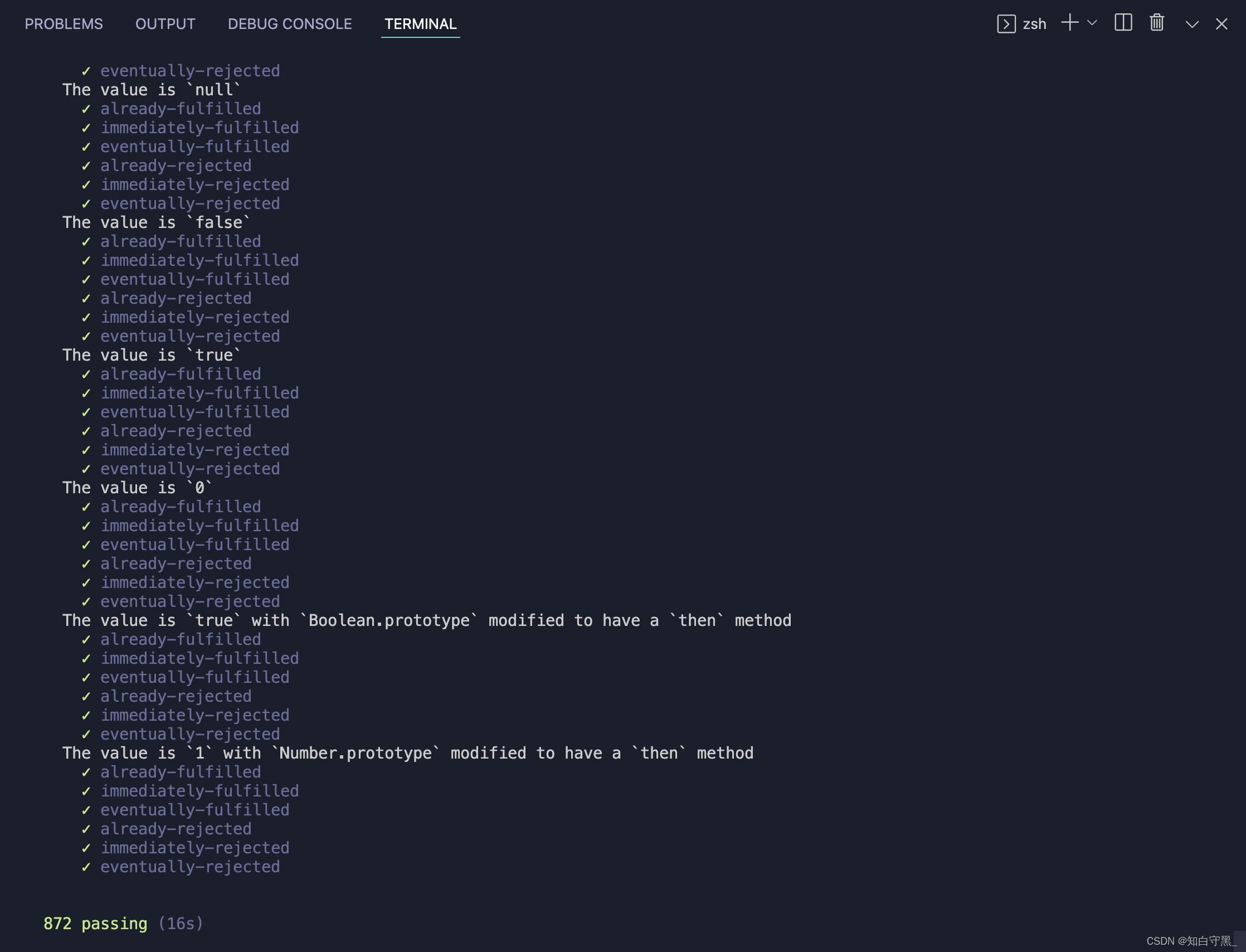
Task: Click the '872 passing' summary text
Action: [95, 924]
